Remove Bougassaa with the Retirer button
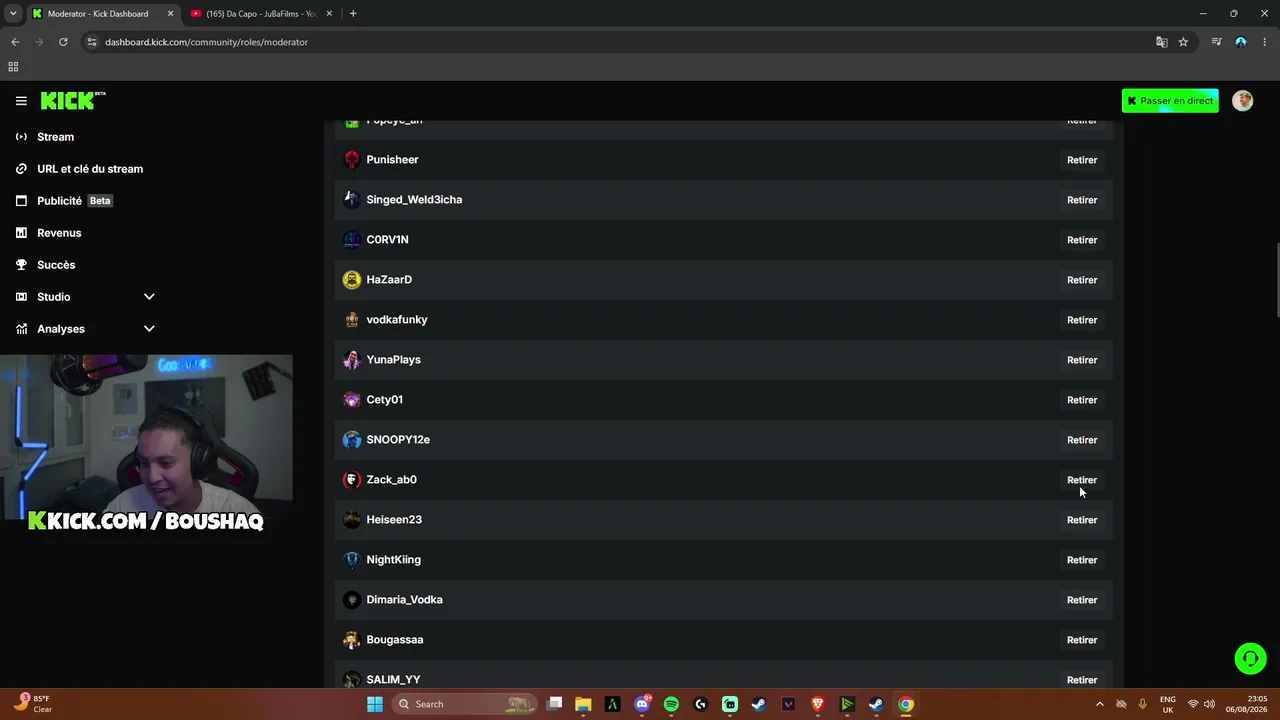Screen dimensions: 1280x720 click(x=1082, y=640)
